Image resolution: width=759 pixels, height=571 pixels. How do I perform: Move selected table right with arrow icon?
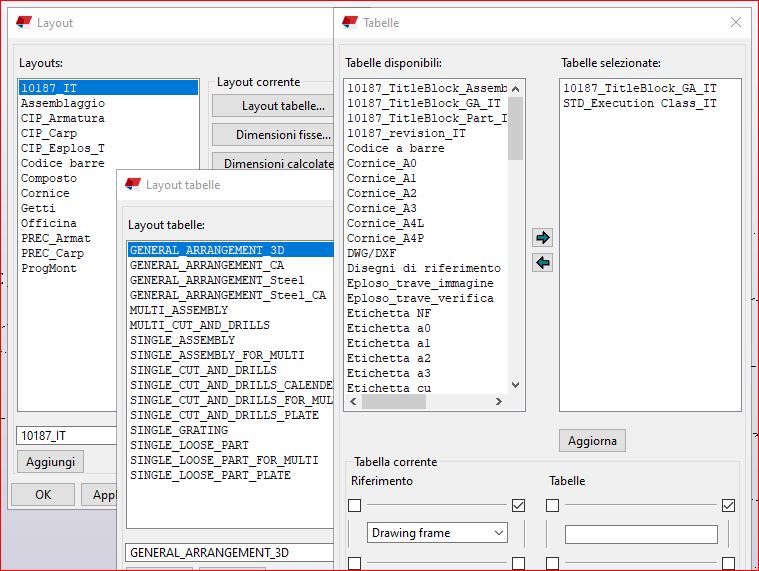coord(542,238)
